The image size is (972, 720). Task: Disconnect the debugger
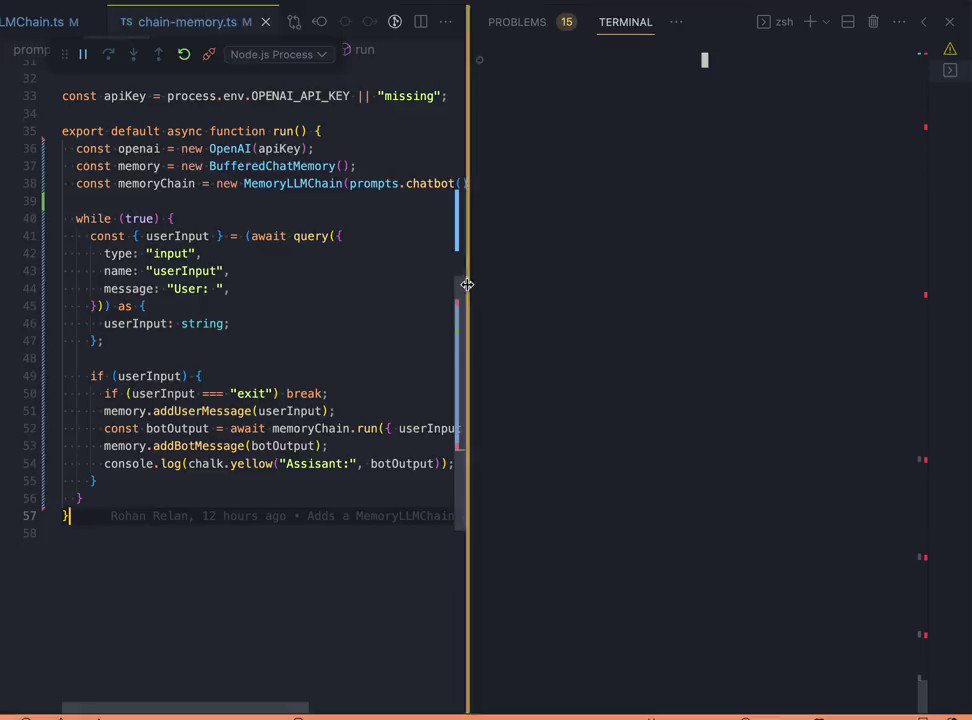coord(209,54)
